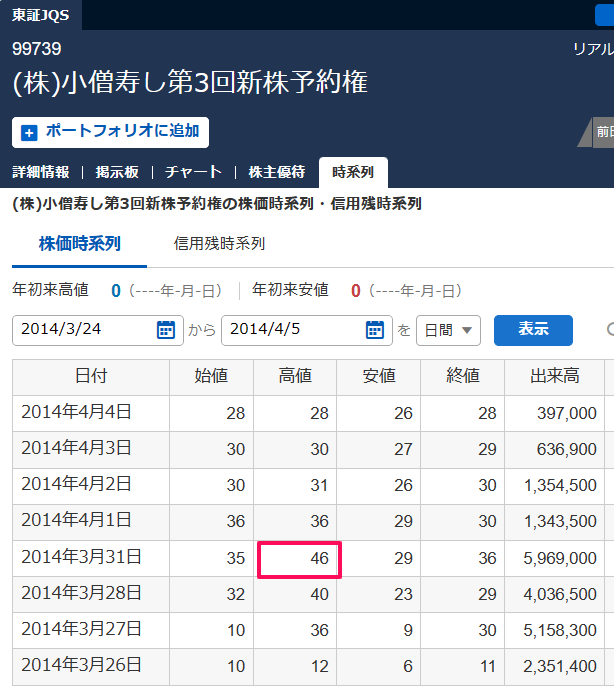
Task: Expand the 日間 interval dropdown
Action: 448,330
